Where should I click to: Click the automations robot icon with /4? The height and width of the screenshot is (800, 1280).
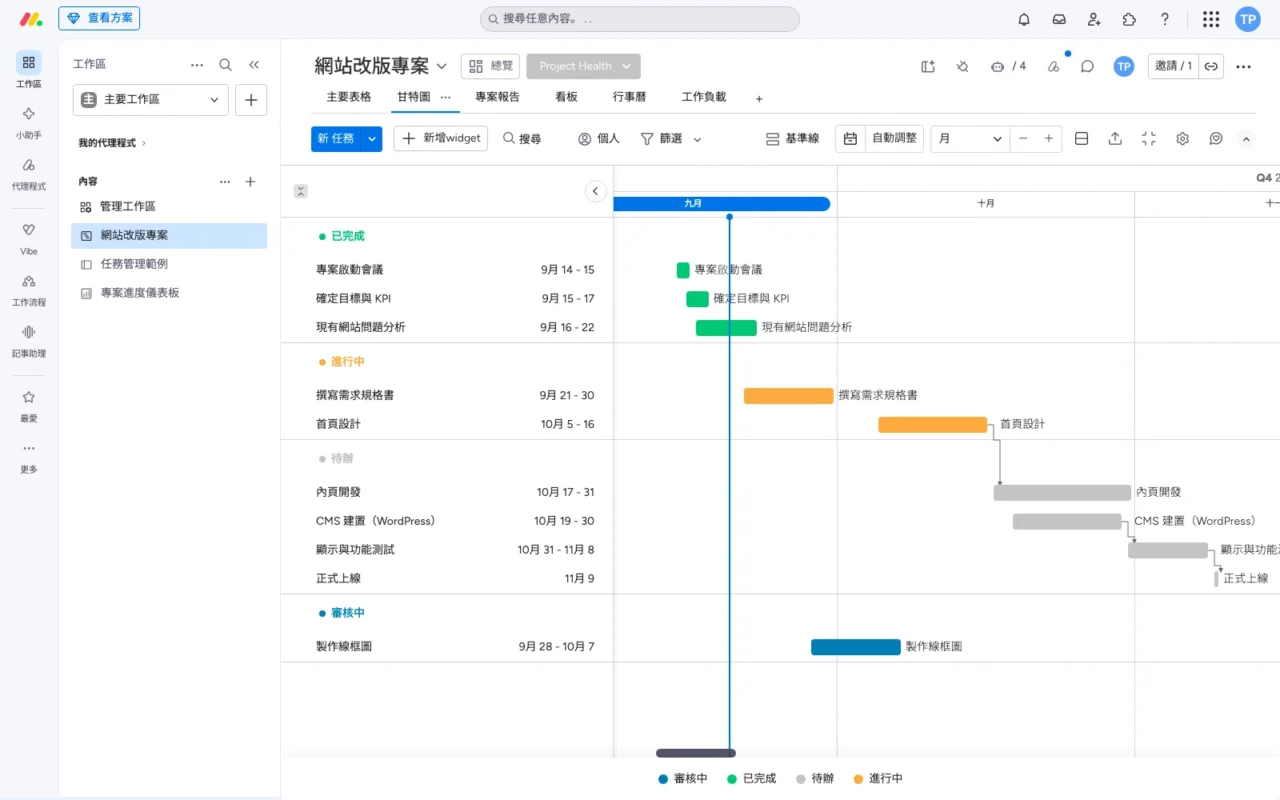point(1008,66)
